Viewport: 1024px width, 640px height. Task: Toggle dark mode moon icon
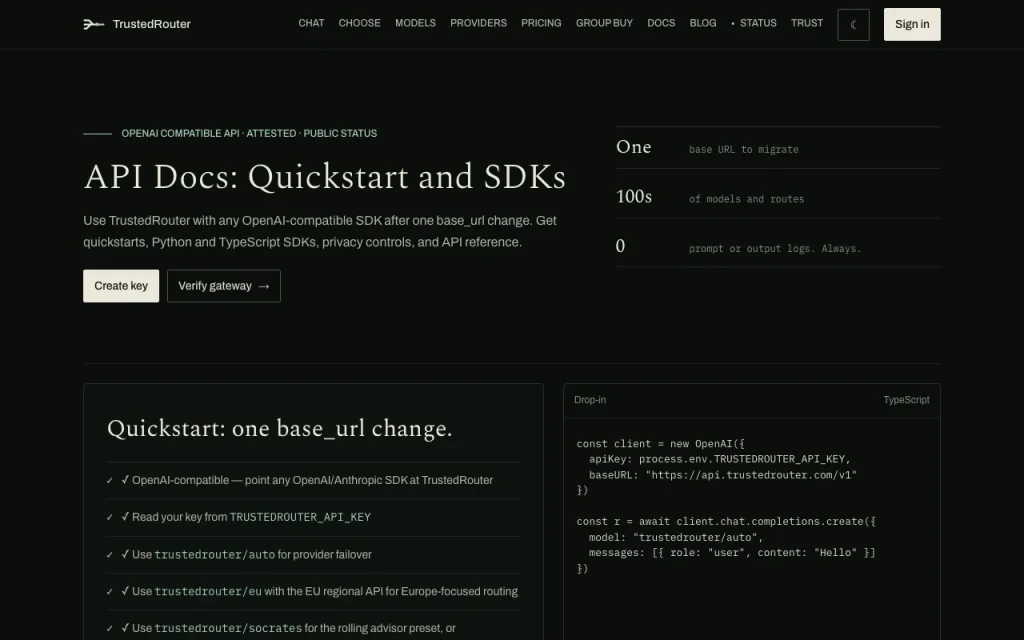pos(853,25)
